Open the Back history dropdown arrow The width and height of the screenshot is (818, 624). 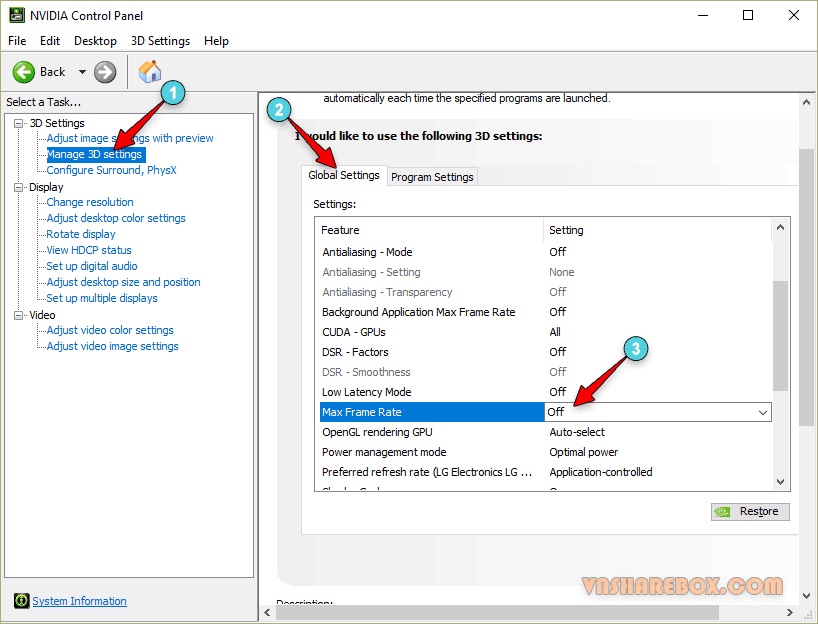(82, 72)
